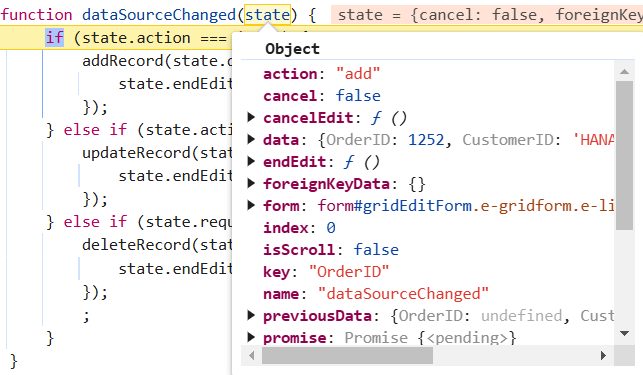Expand the previousData property
This screenshot has height=375, width=643.
251,316
